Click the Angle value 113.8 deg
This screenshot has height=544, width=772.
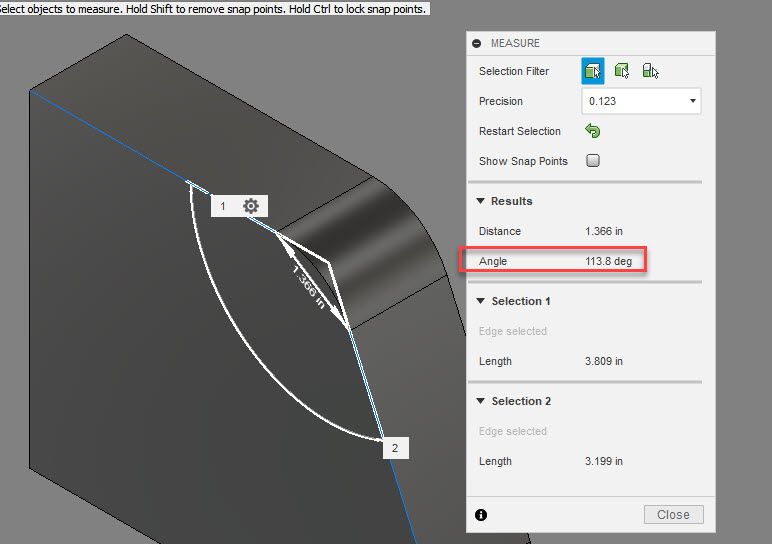(x=609, y=261)
